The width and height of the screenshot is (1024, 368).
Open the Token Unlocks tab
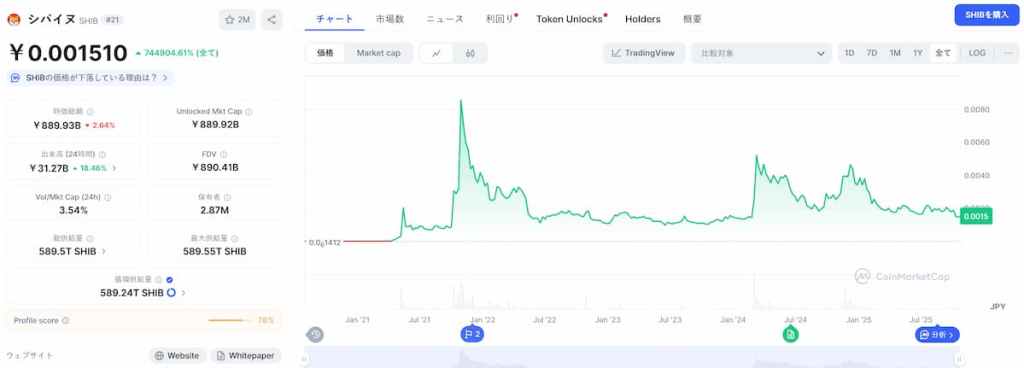570,19
